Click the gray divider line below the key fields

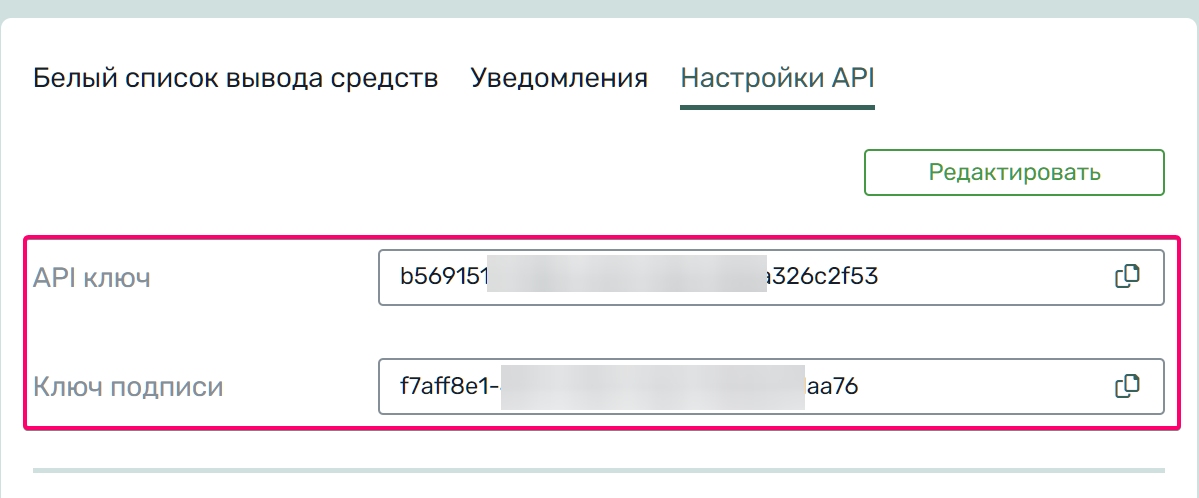click(598, 469)
